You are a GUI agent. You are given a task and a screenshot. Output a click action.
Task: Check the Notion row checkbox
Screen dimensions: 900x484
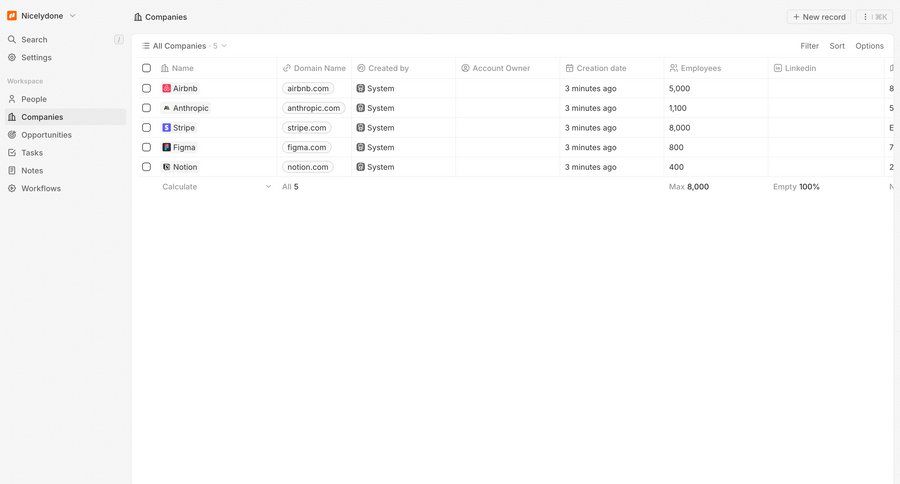[x=146, y=167]
